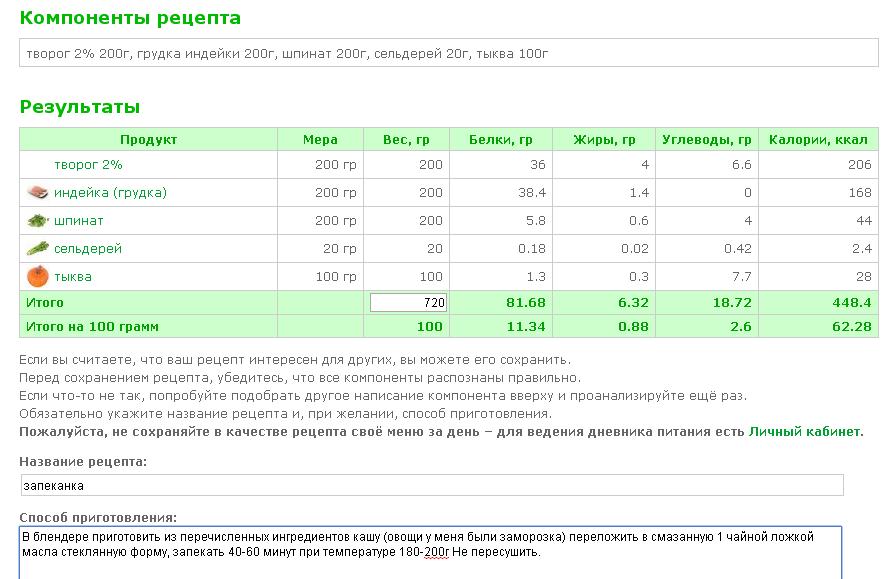This screenshot has height=579, width=888.
Task: Select total fat value 6.32
Action: (x=633, y=303)
